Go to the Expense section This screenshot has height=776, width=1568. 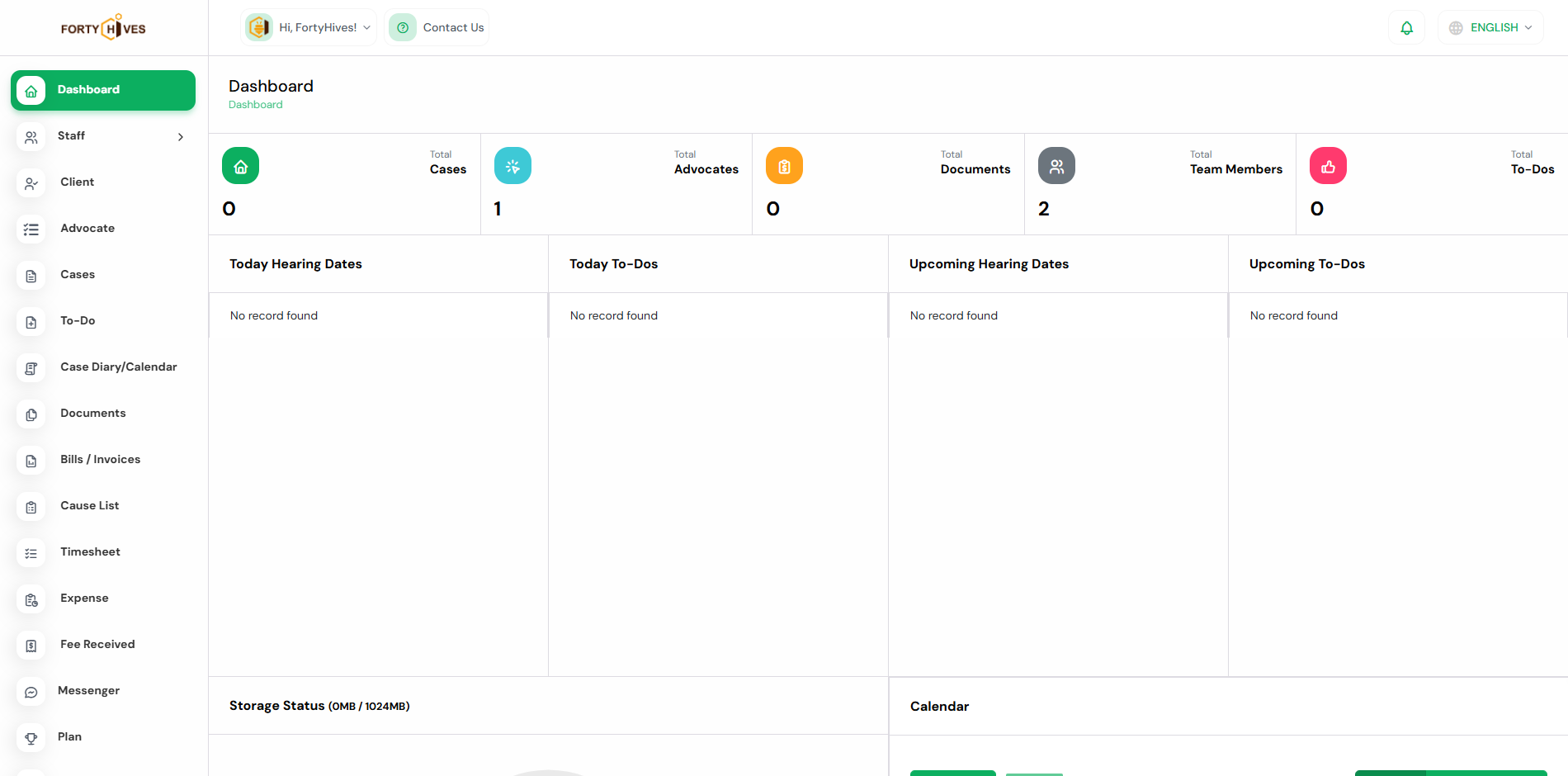pos(103,599)
